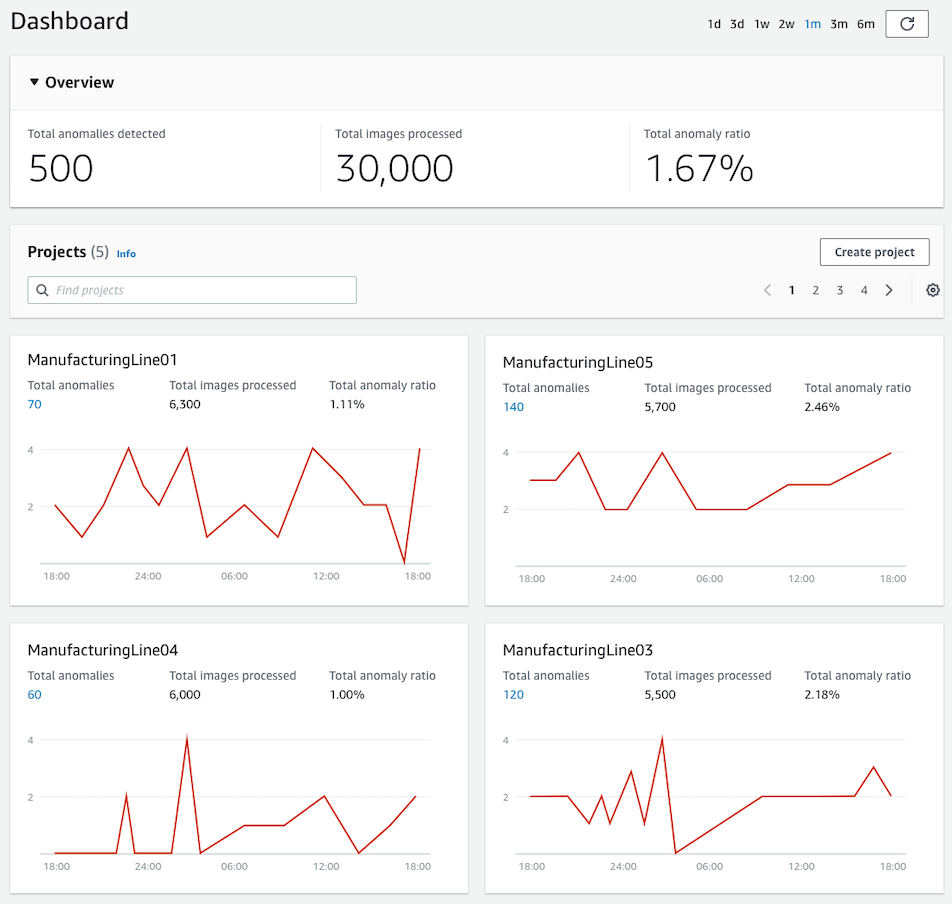Screen dimensions: 952x904
Task: Click the 5,700 images processed value
Action: [x=660, y=407]
